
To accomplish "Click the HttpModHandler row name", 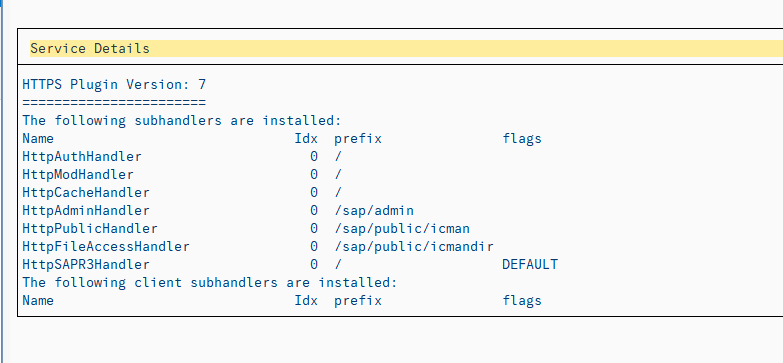I will pos(78,174).
